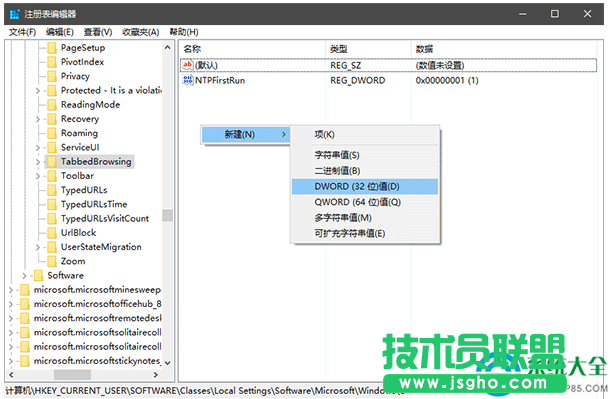The width and height of the screenshot is (610, 399).
Task: Open the 编辑(E) menu
Action: (60, 32)
